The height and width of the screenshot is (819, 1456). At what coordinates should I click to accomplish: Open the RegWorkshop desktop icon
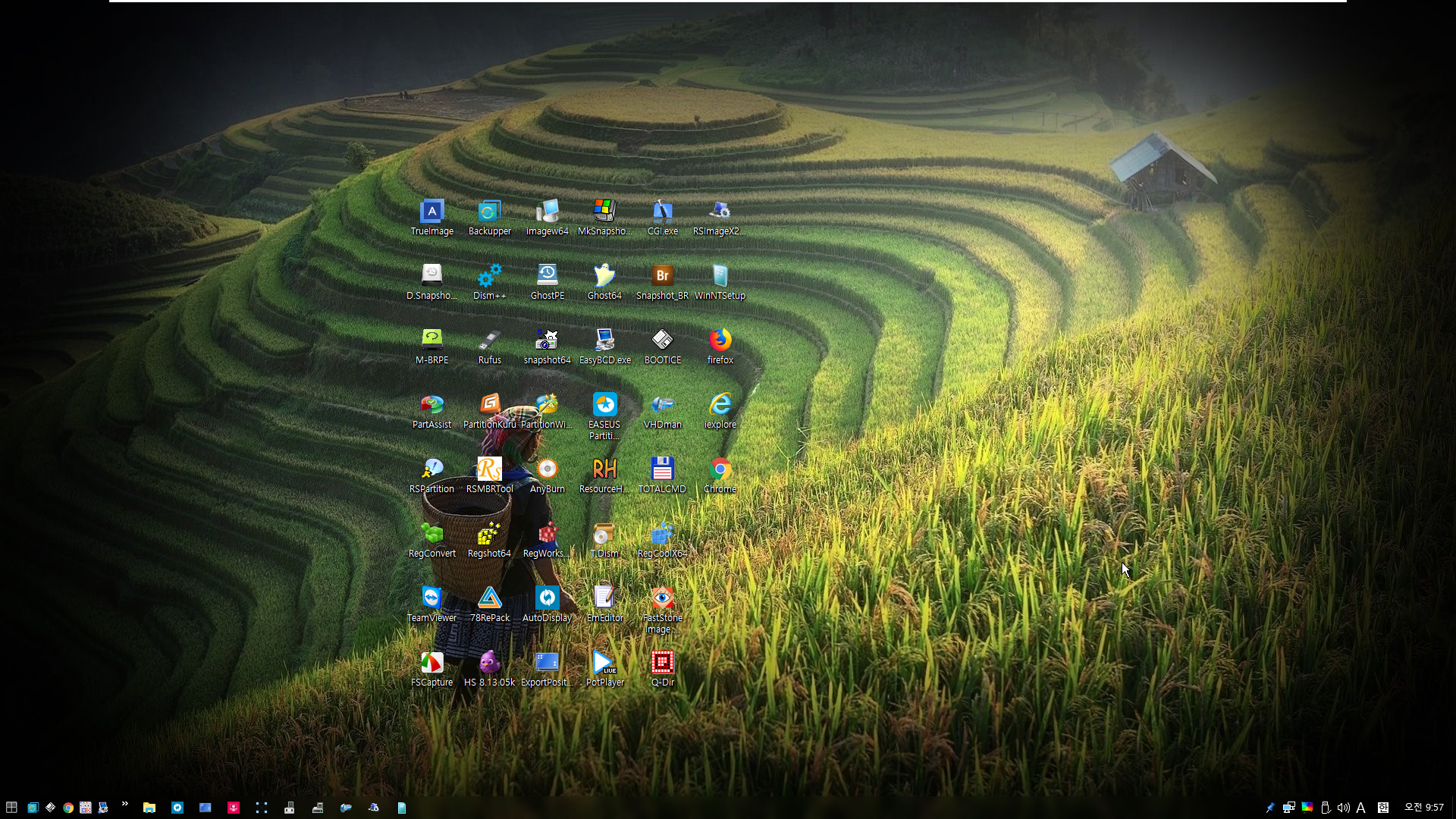click(x=547, y=540)
